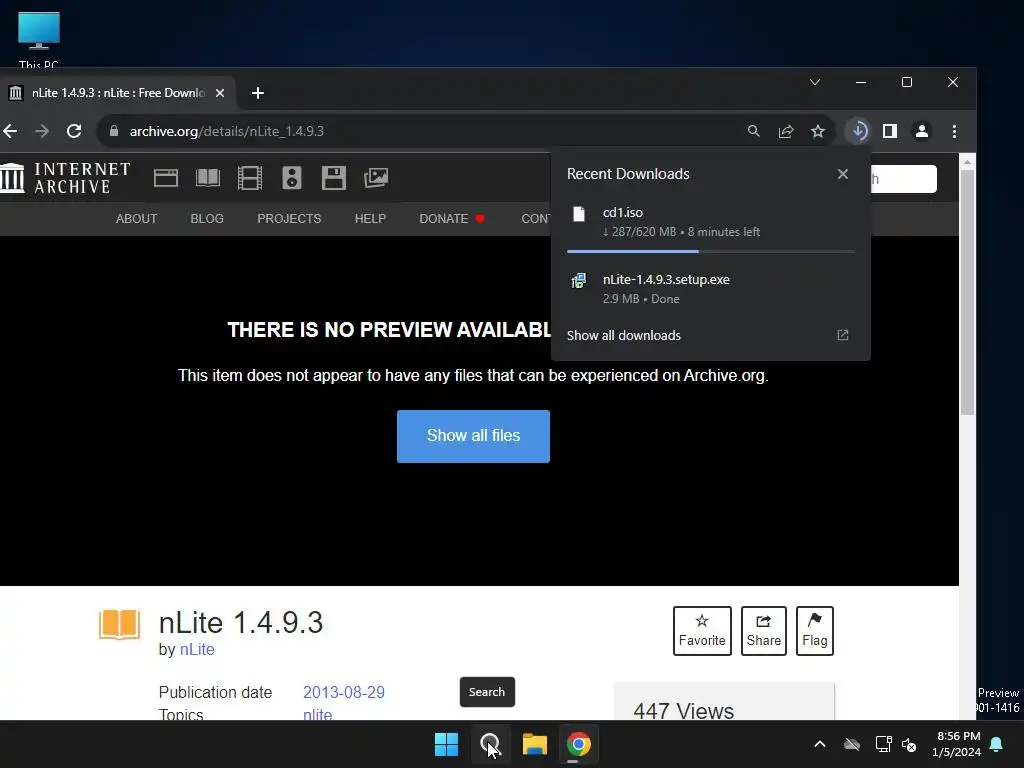Click the page vertical scrollbar thumb
Screen dimensions: 1024x768
(x=967, y=292)
